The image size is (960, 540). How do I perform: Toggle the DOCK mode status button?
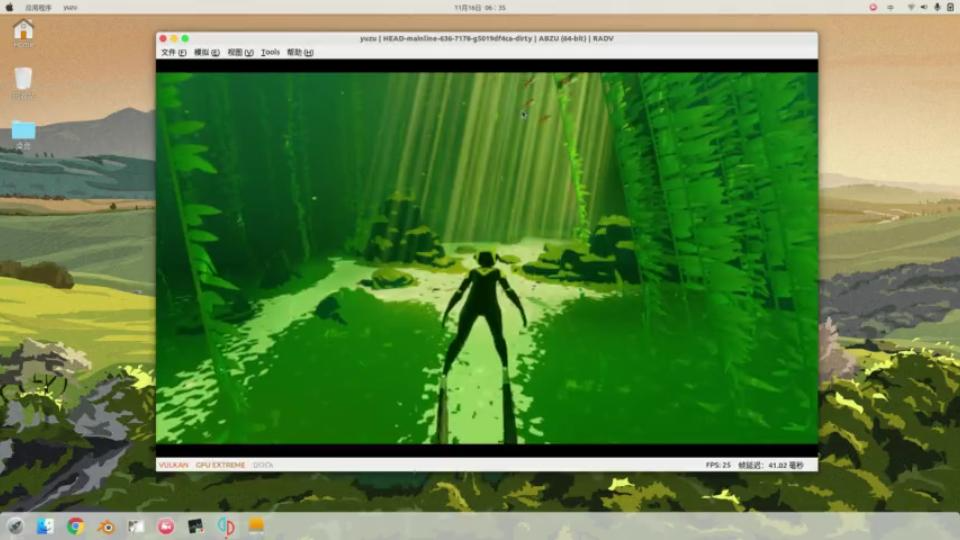(x=263, y=465)
